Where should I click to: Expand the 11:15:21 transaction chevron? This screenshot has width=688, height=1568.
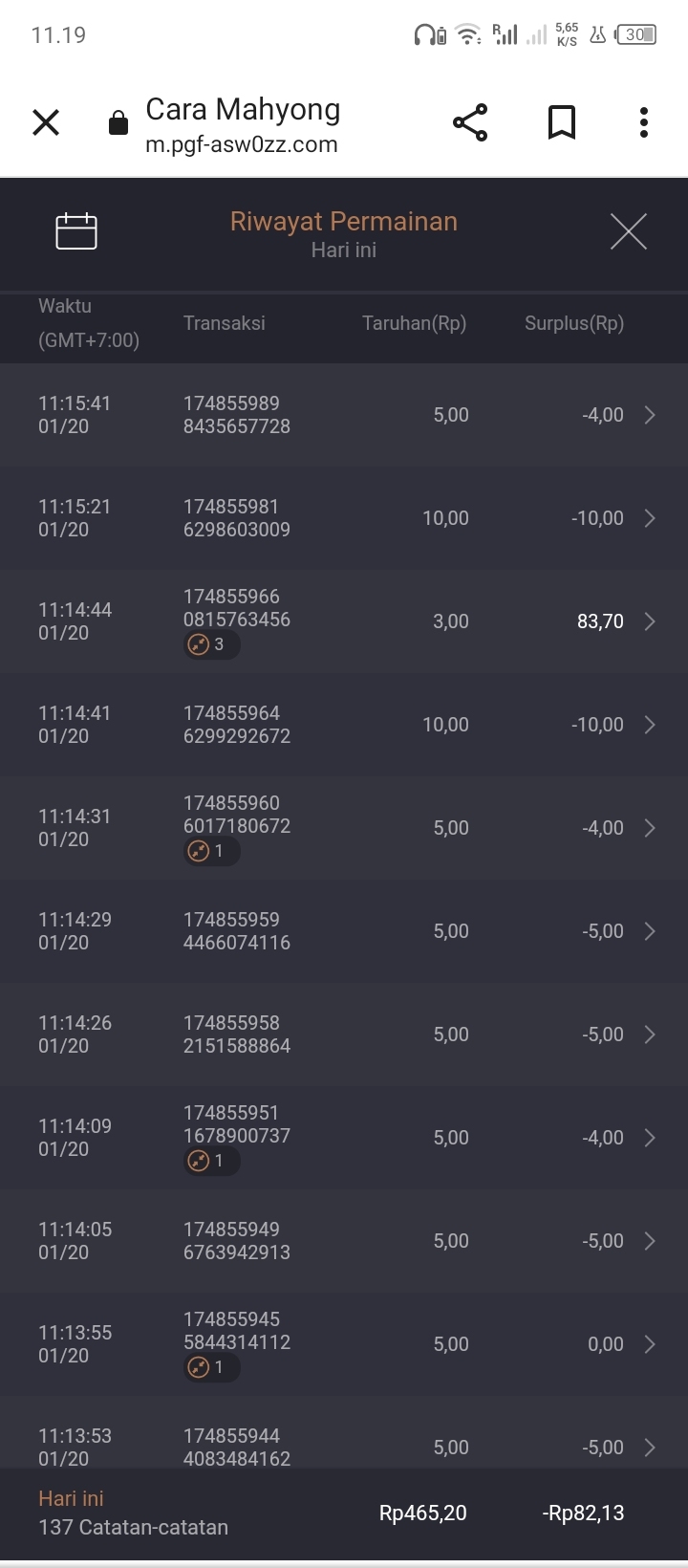coord(650,518)
